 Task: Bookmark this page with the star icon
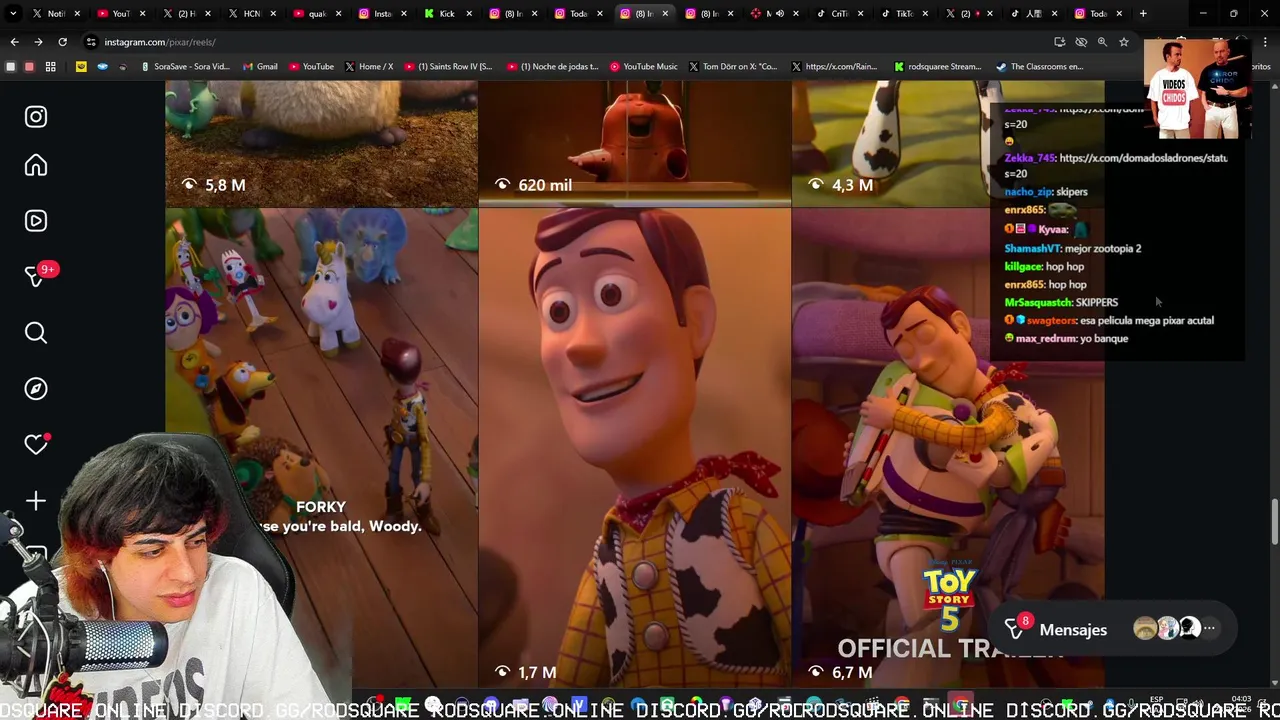click(1124, 42)
